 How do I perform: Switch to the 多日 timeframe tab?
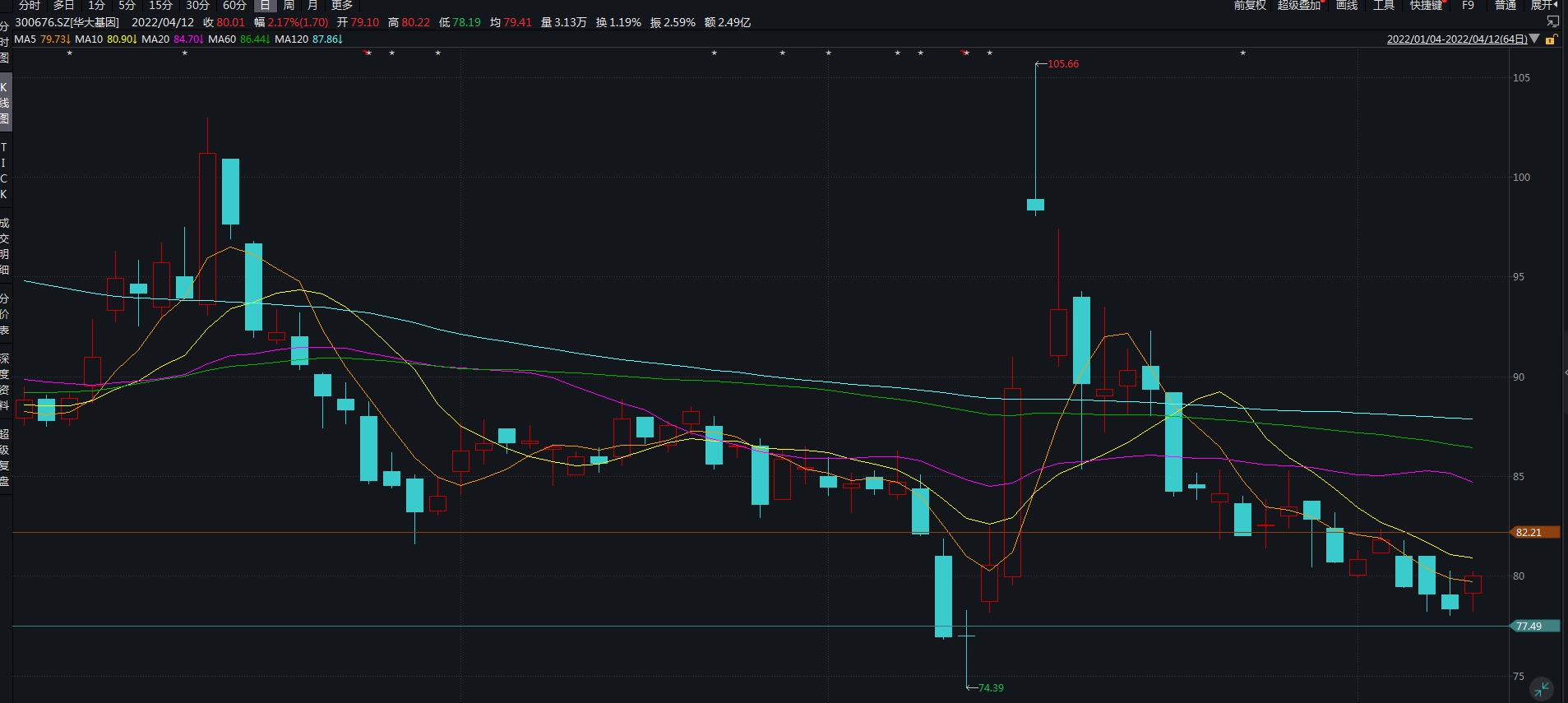click(63, 5)
